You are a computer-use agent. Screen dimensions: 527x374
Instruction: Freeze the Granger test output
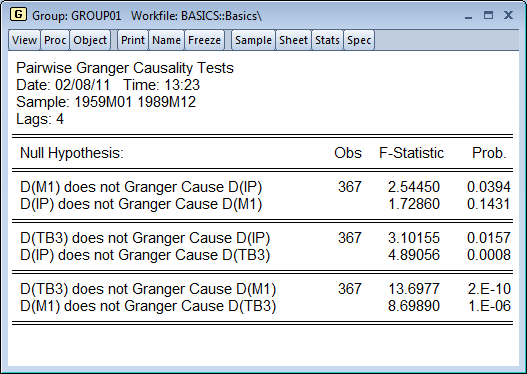click(204, 40)
